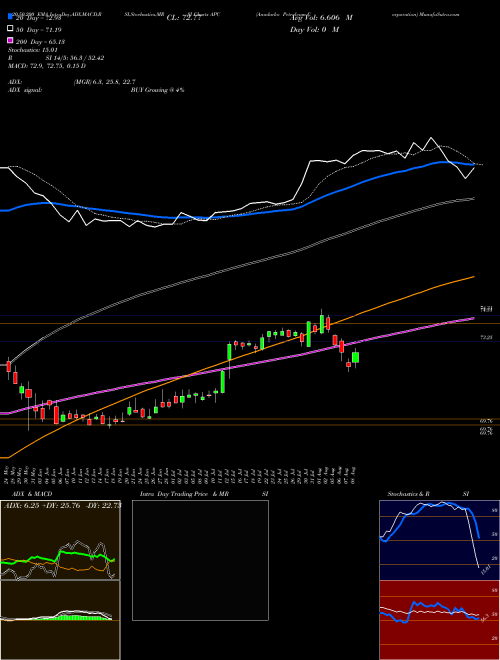
Task: Click the blue 20 Day legend swatch
Action: (11, 17)
